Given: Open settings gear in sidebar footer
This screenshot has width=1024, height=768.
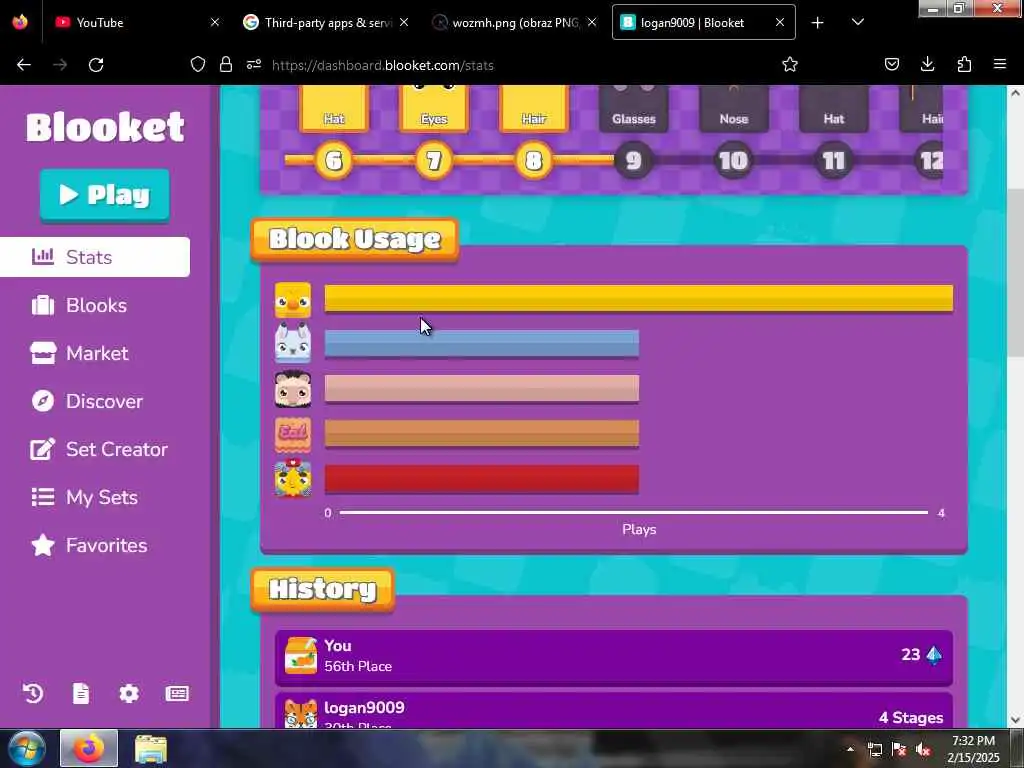Looking at the screenshot, I should [129, 693].
